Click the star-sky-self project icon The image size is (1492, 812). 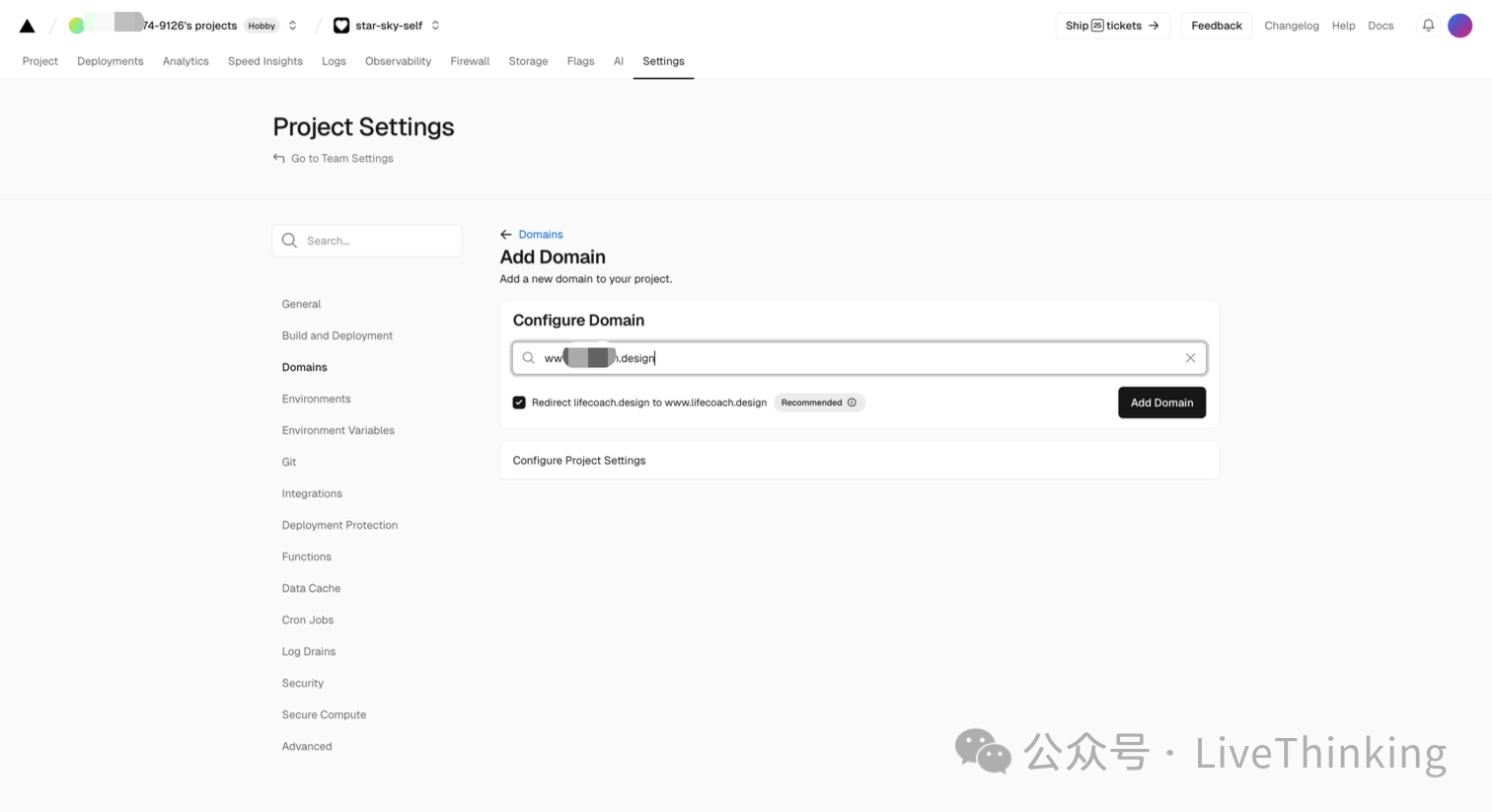click(x=341, y=26)
